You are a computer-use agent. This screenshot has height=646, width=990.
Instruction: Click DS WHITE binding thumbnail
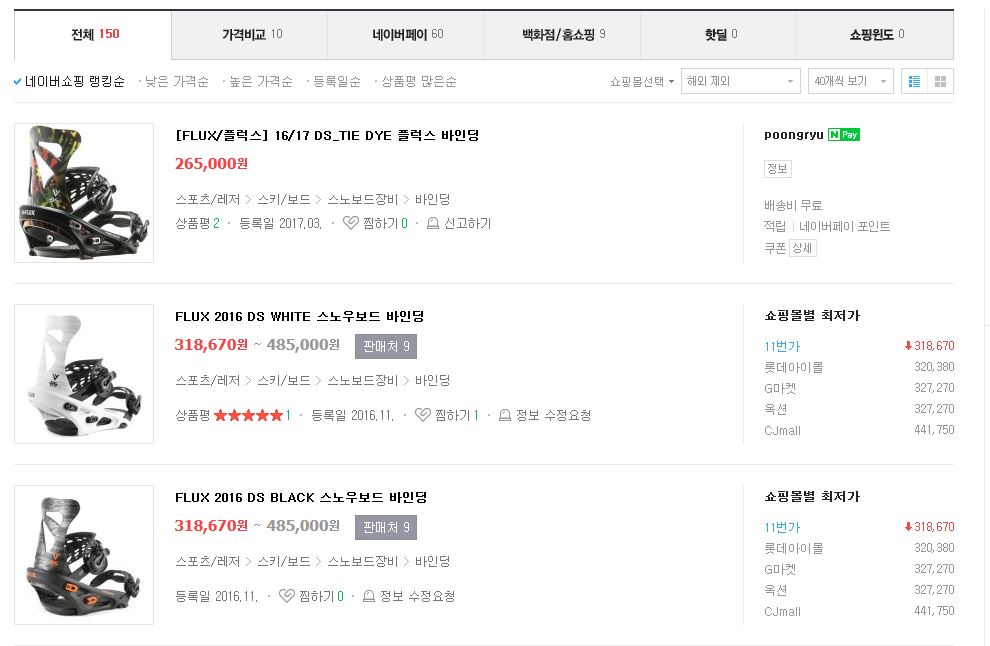(84, 374)
